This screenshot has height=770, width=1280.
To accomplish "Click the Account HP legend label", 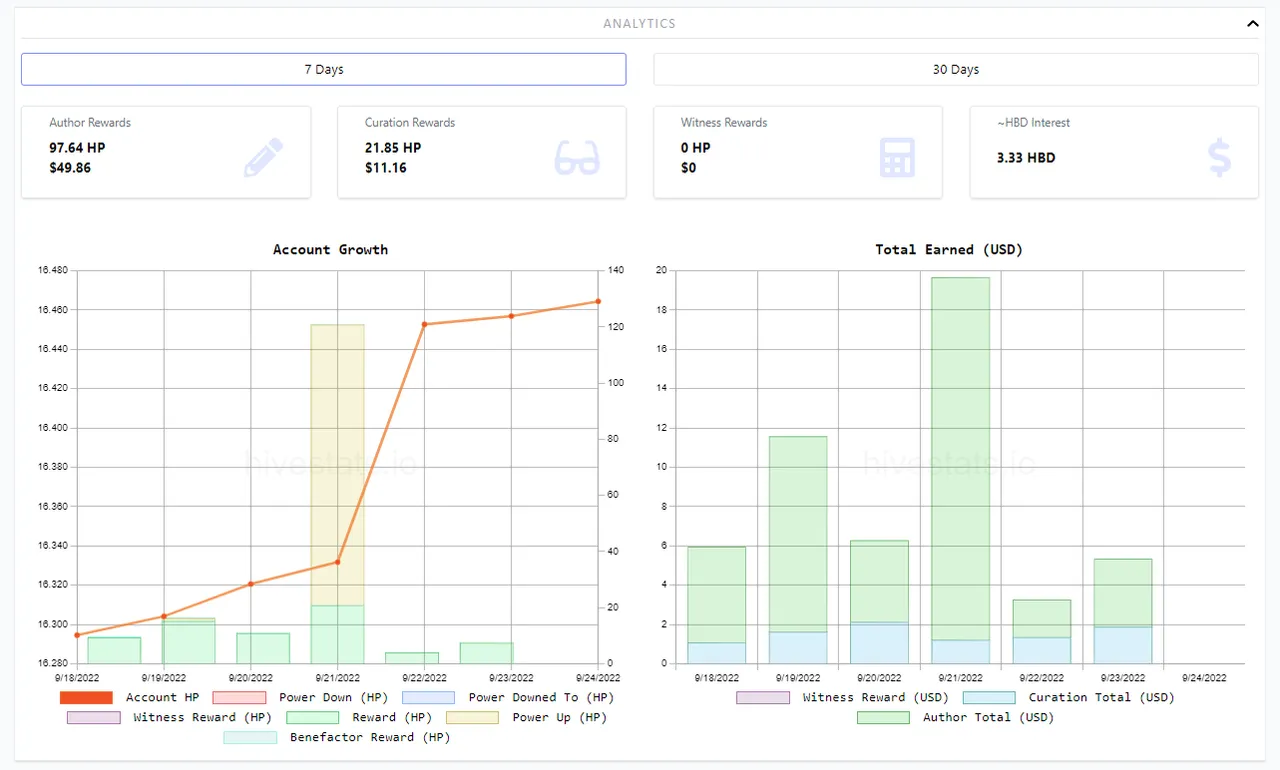I will click(x=162, y=697).
